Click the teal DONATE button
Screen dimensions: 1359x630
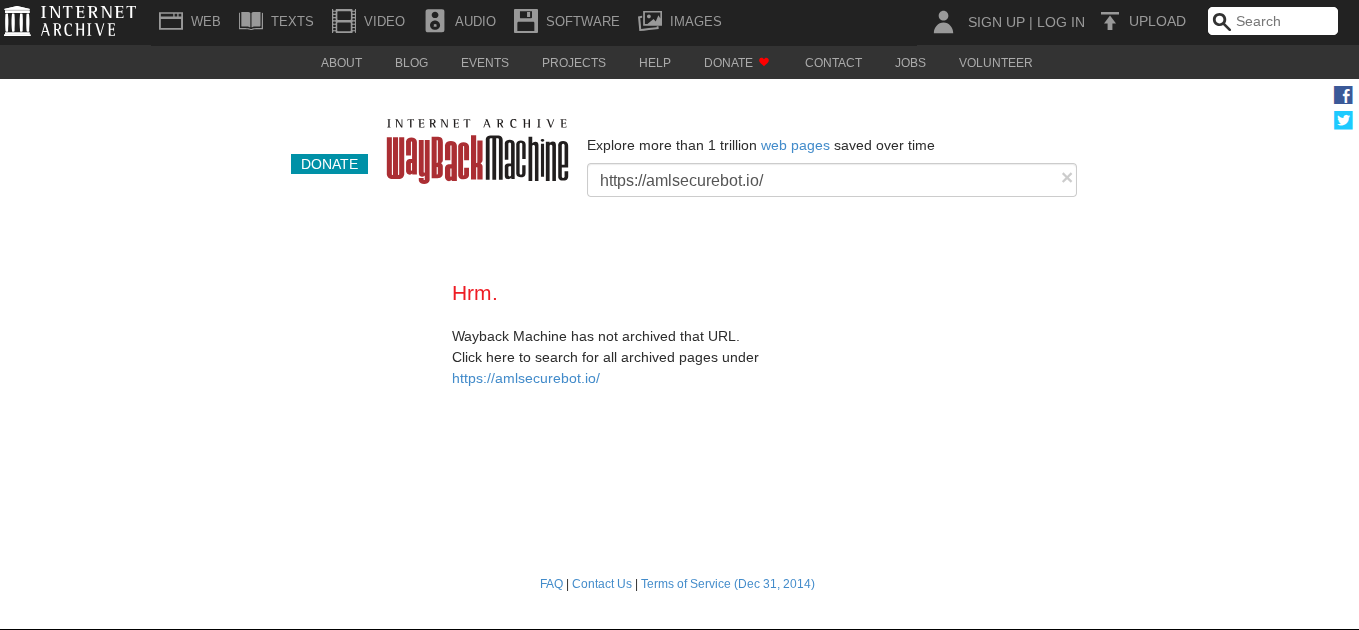(329, 164)
